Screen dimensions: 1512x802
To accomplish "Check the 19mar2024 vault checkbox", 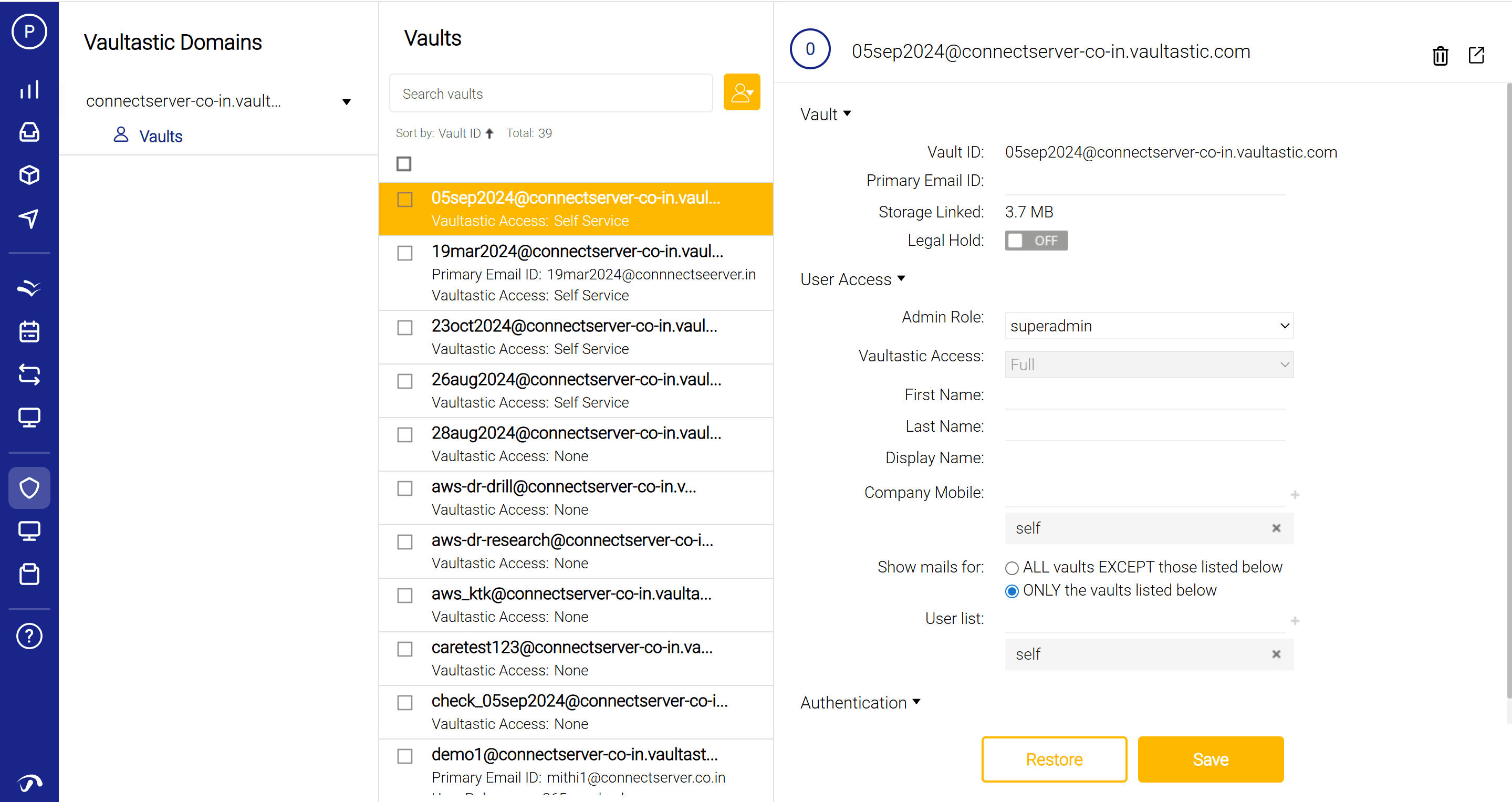I will 404,253.
